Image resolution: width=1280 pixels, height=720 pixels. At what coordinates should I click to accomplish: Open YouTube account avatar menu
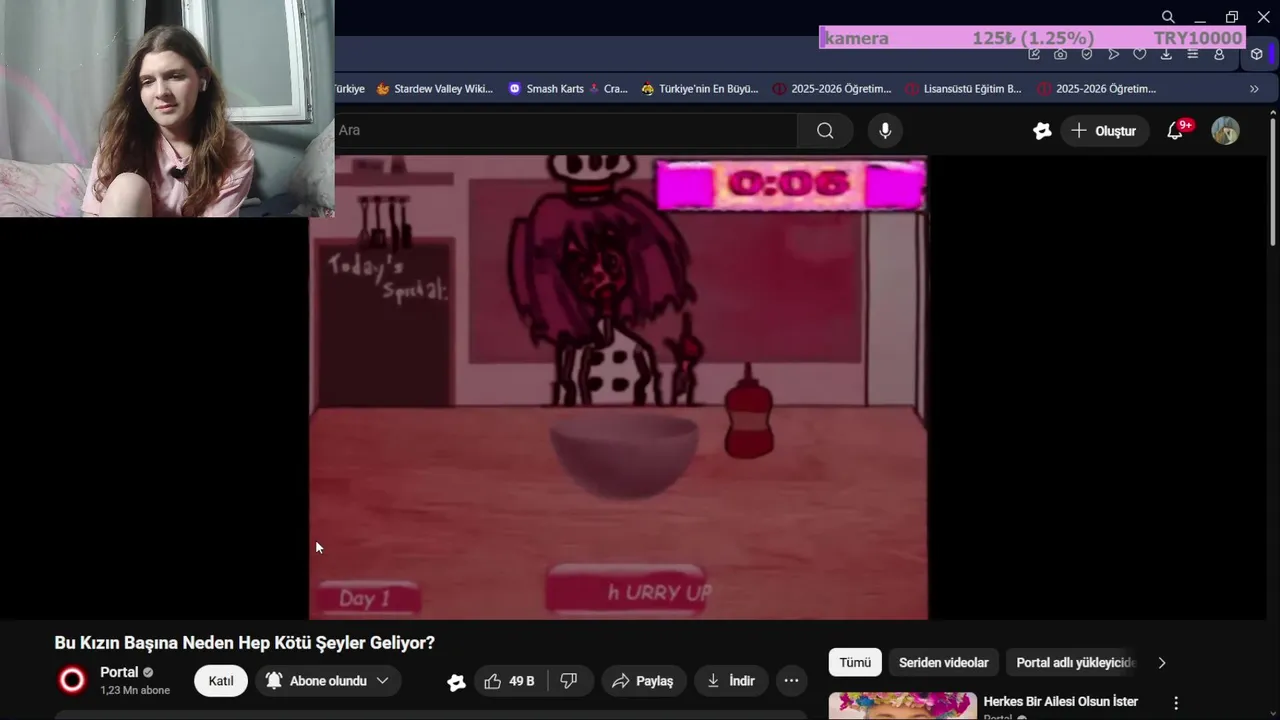tap(1225, 131)
